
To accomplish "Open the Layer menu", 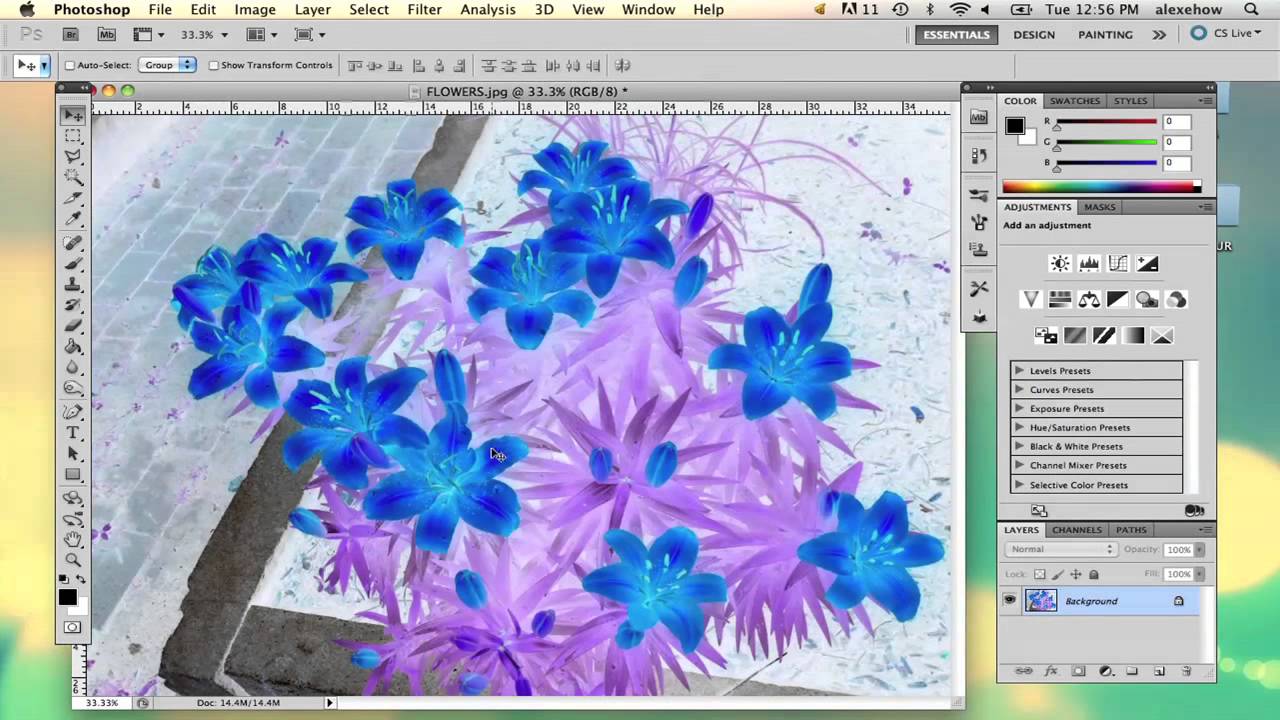I will (x=313, y=10).
